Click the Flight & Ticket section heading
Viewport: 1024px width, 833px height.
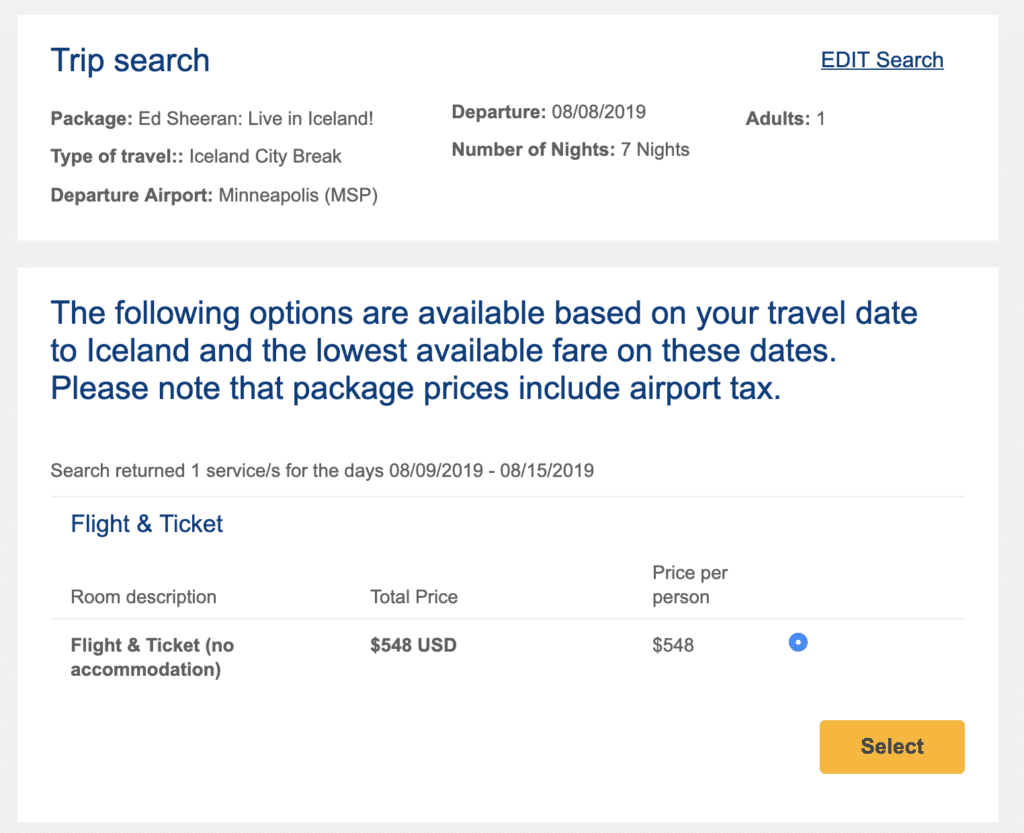(x=147, y=524)
